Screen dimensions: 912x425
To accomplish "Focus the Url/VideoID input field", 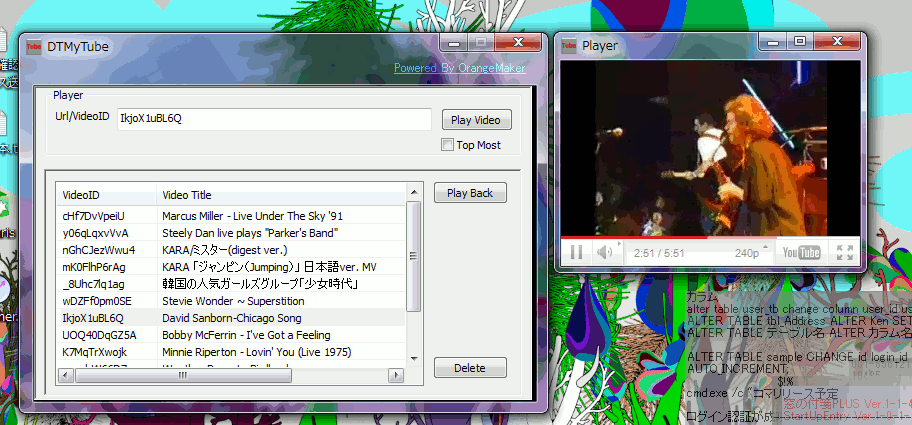I will 274,119.
